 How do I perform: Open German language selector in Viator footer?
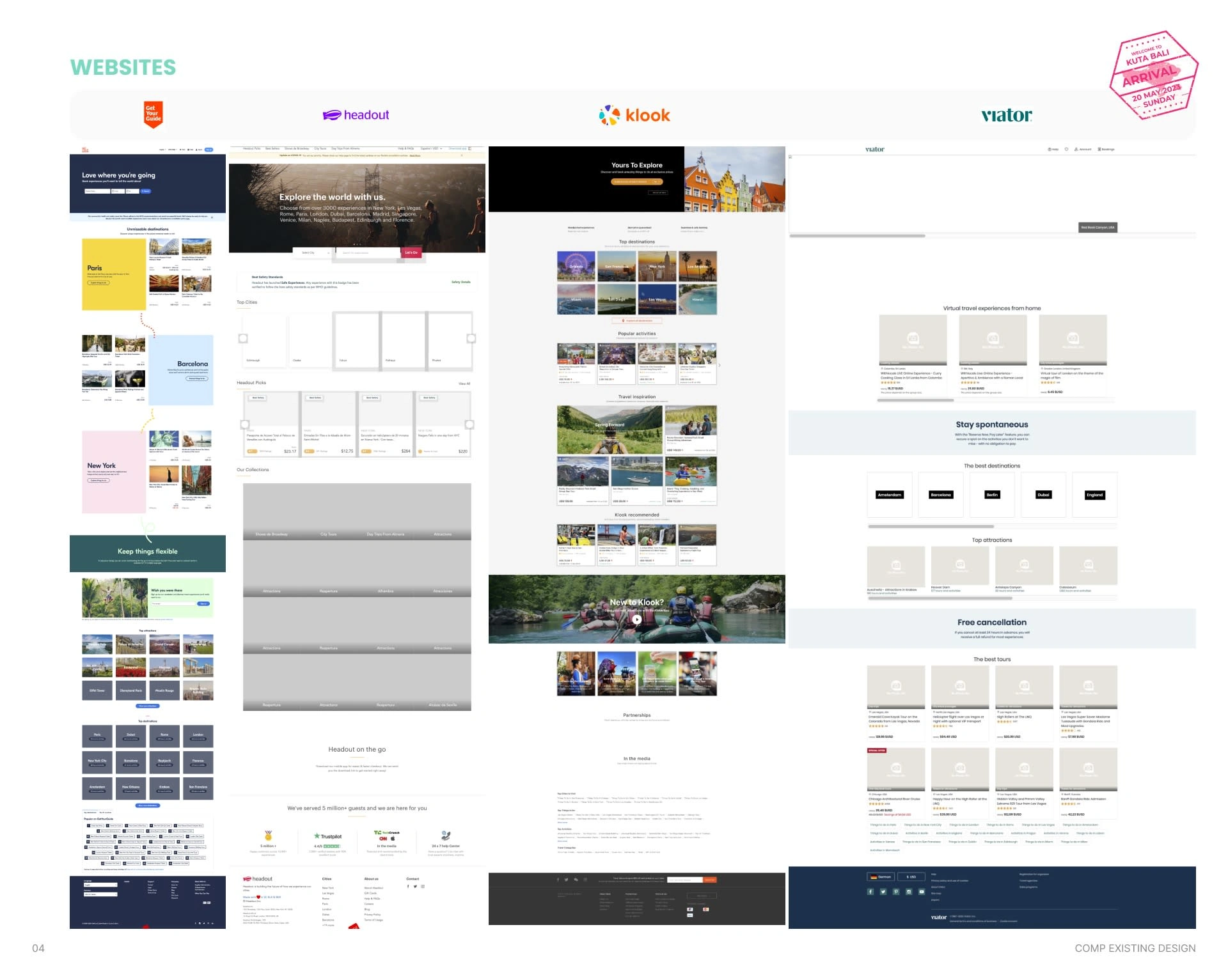(x=881, y=876)
